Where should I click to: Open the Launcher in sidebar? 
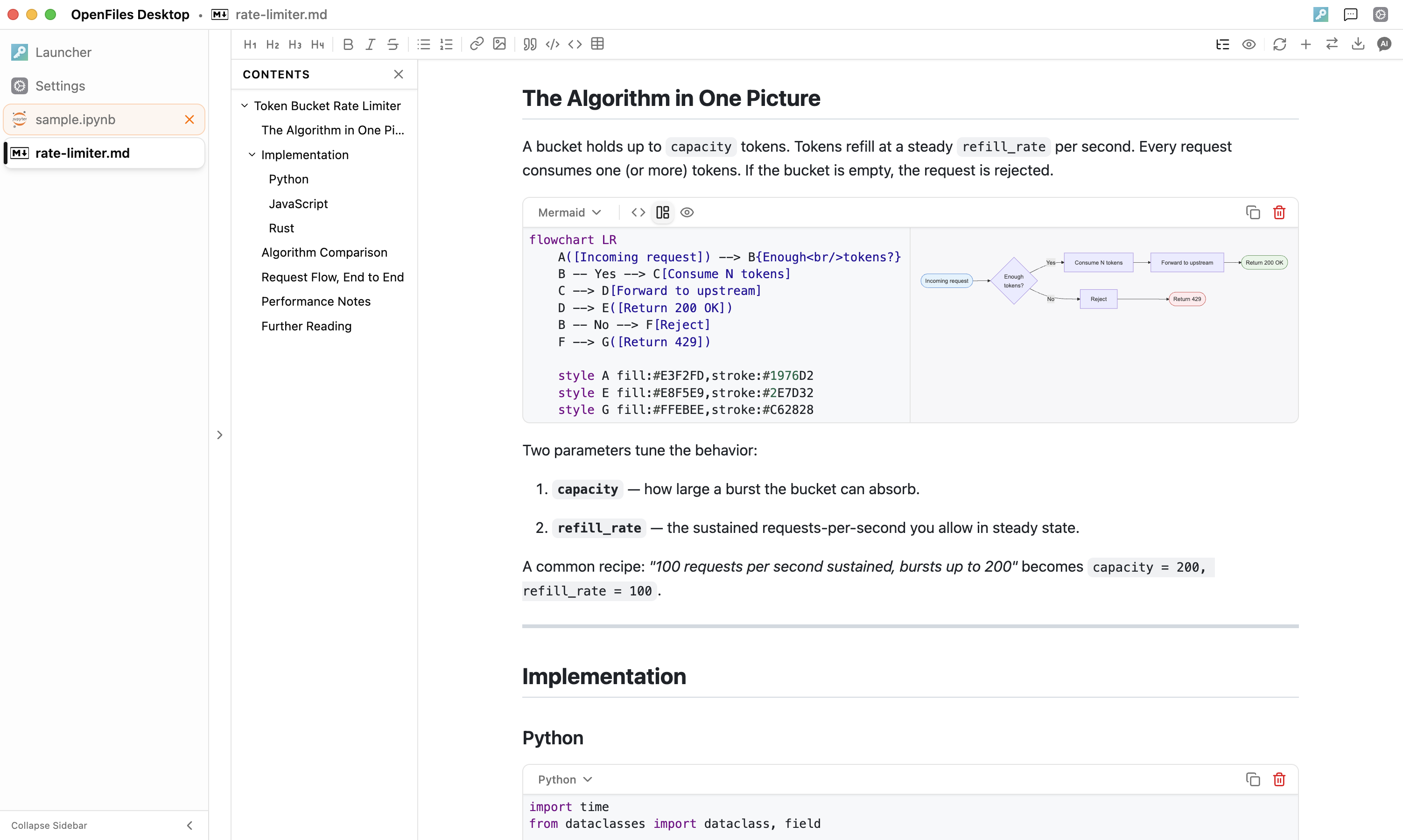[104, 52]
